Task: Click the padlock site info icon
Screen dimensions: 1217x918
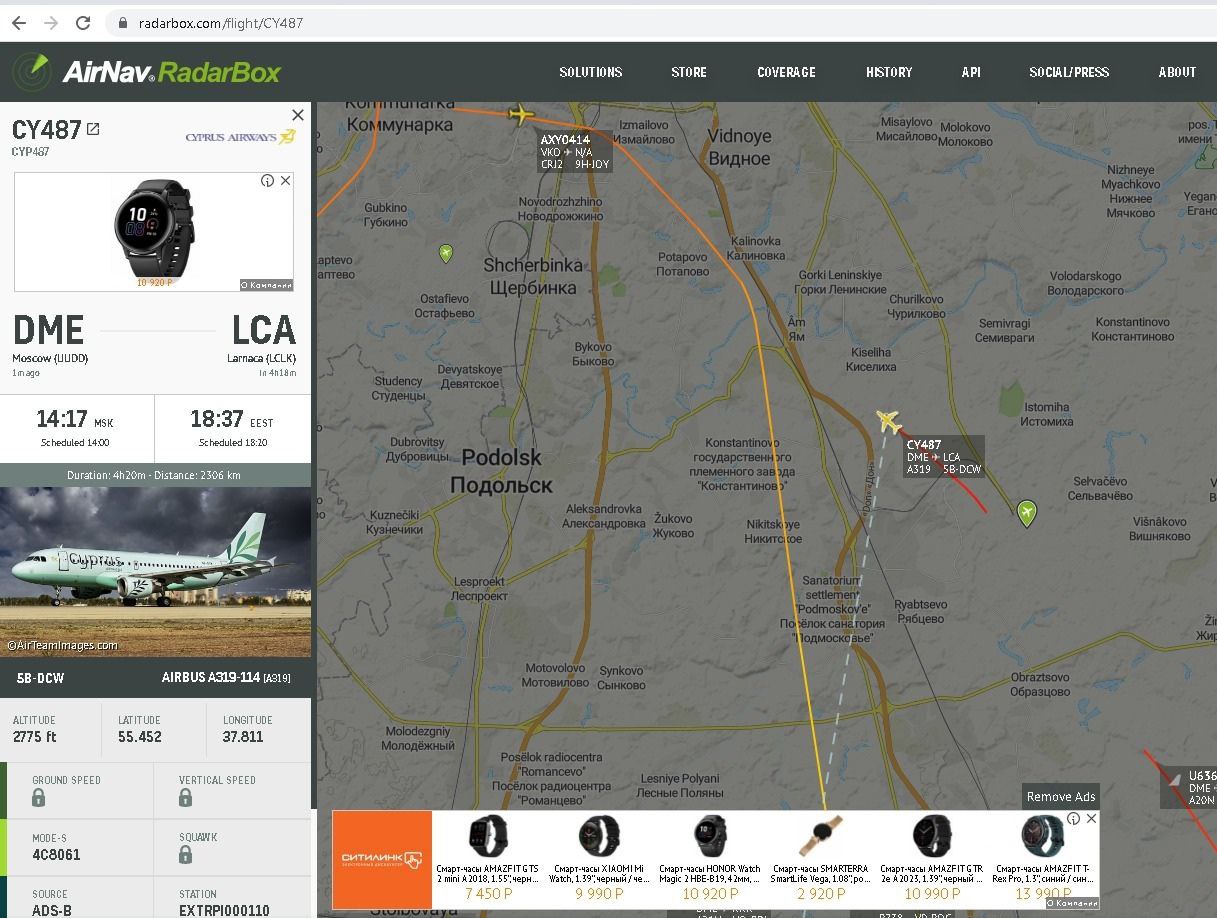Action: tap(122, 22)
